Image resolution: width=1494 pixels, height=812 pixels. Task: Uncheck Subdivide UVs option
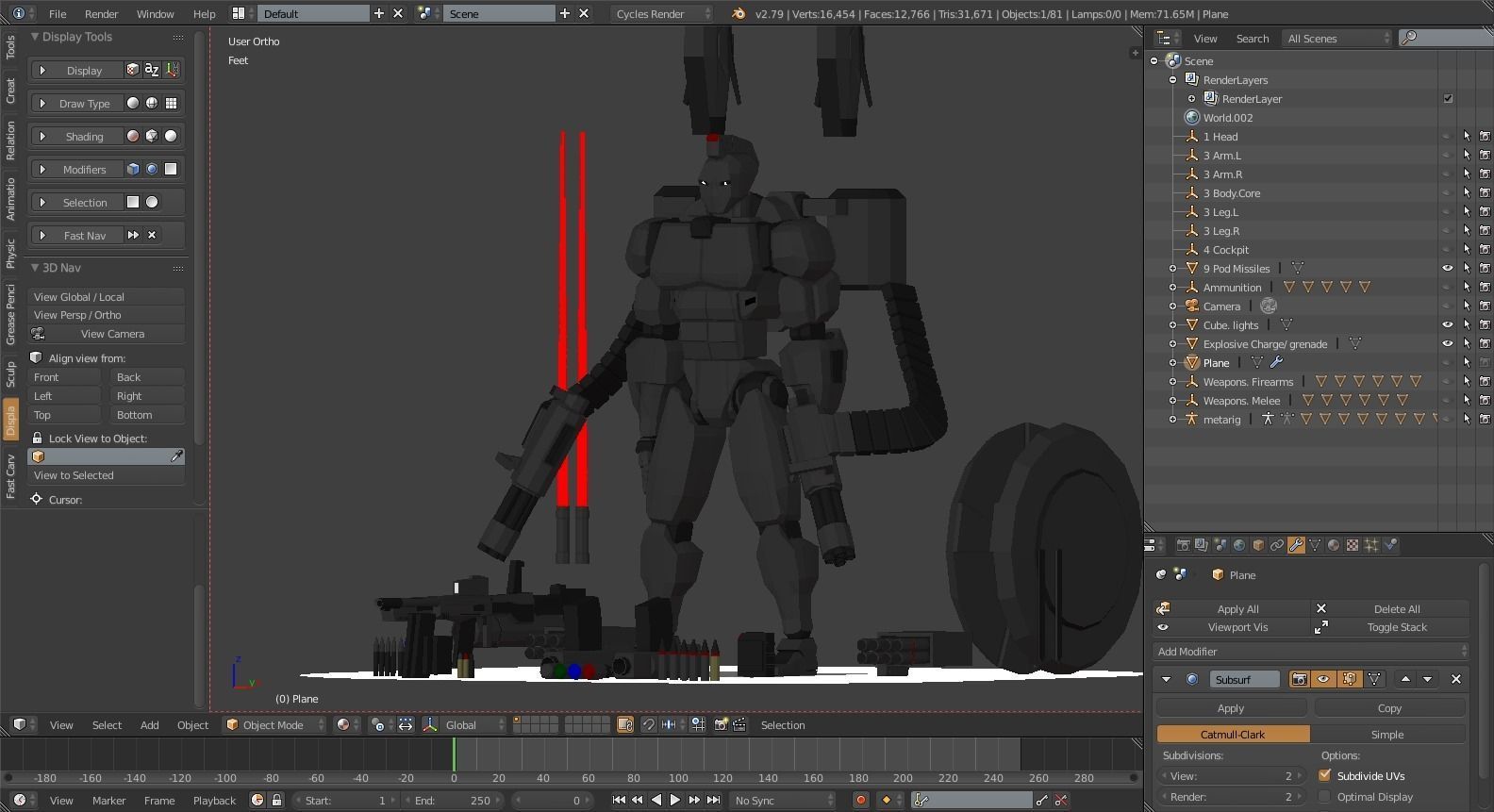pos(1324,775)
